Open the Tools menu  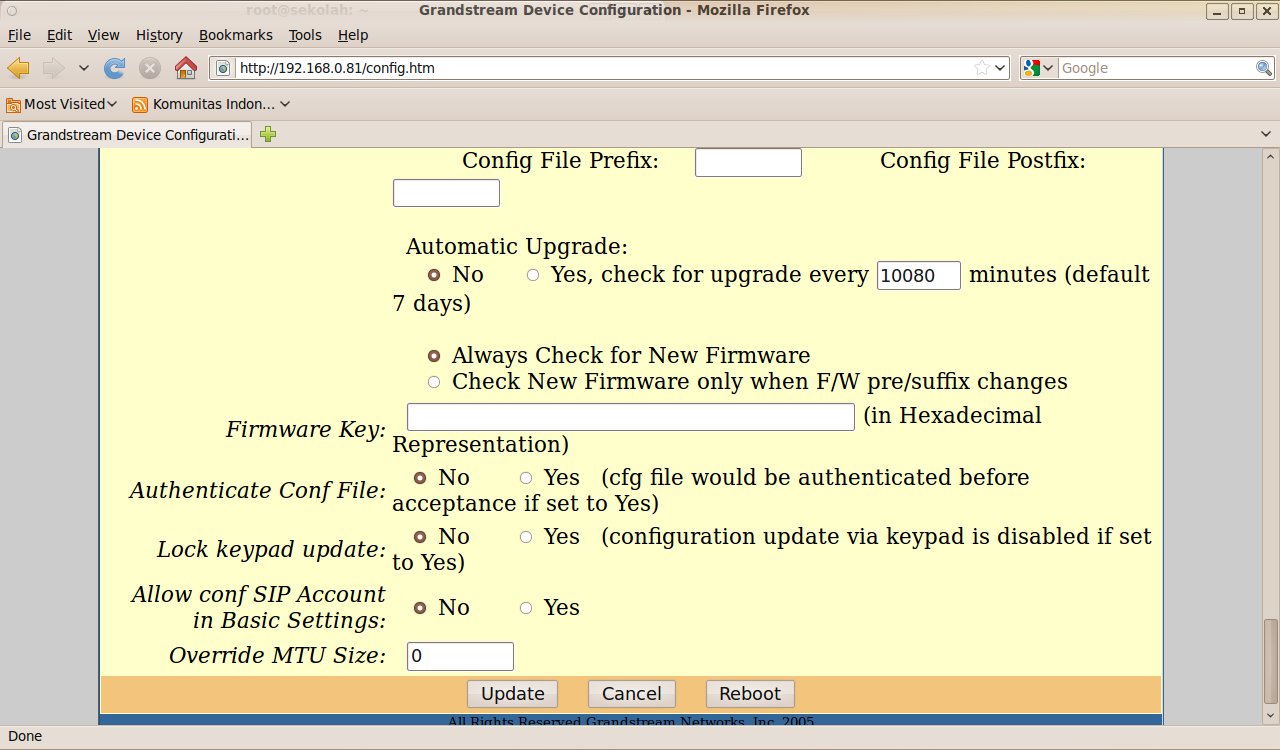[x=305, y=35]
